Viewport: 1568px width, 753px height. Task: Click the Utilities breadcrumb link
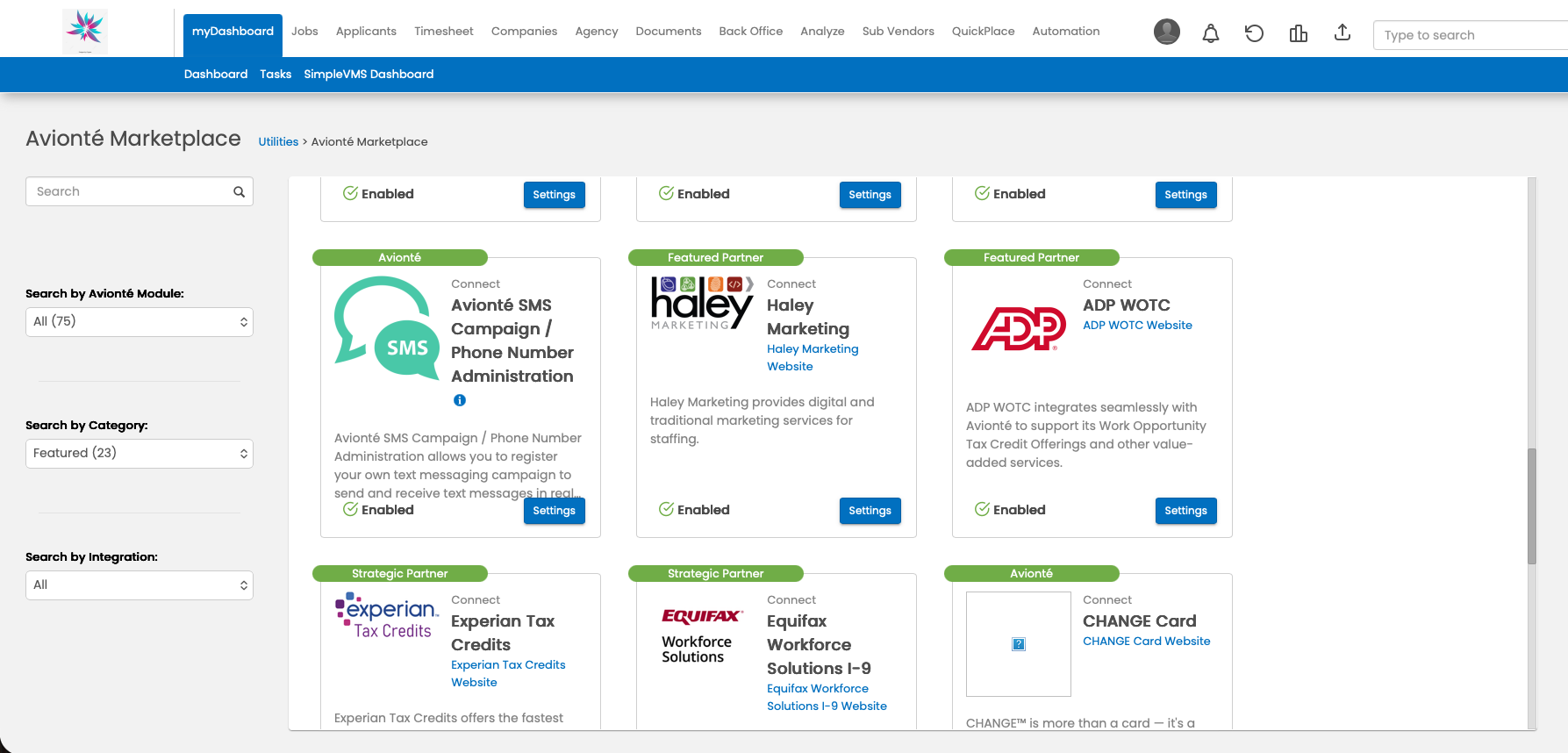pyautogui.click(x=278, y=142)
